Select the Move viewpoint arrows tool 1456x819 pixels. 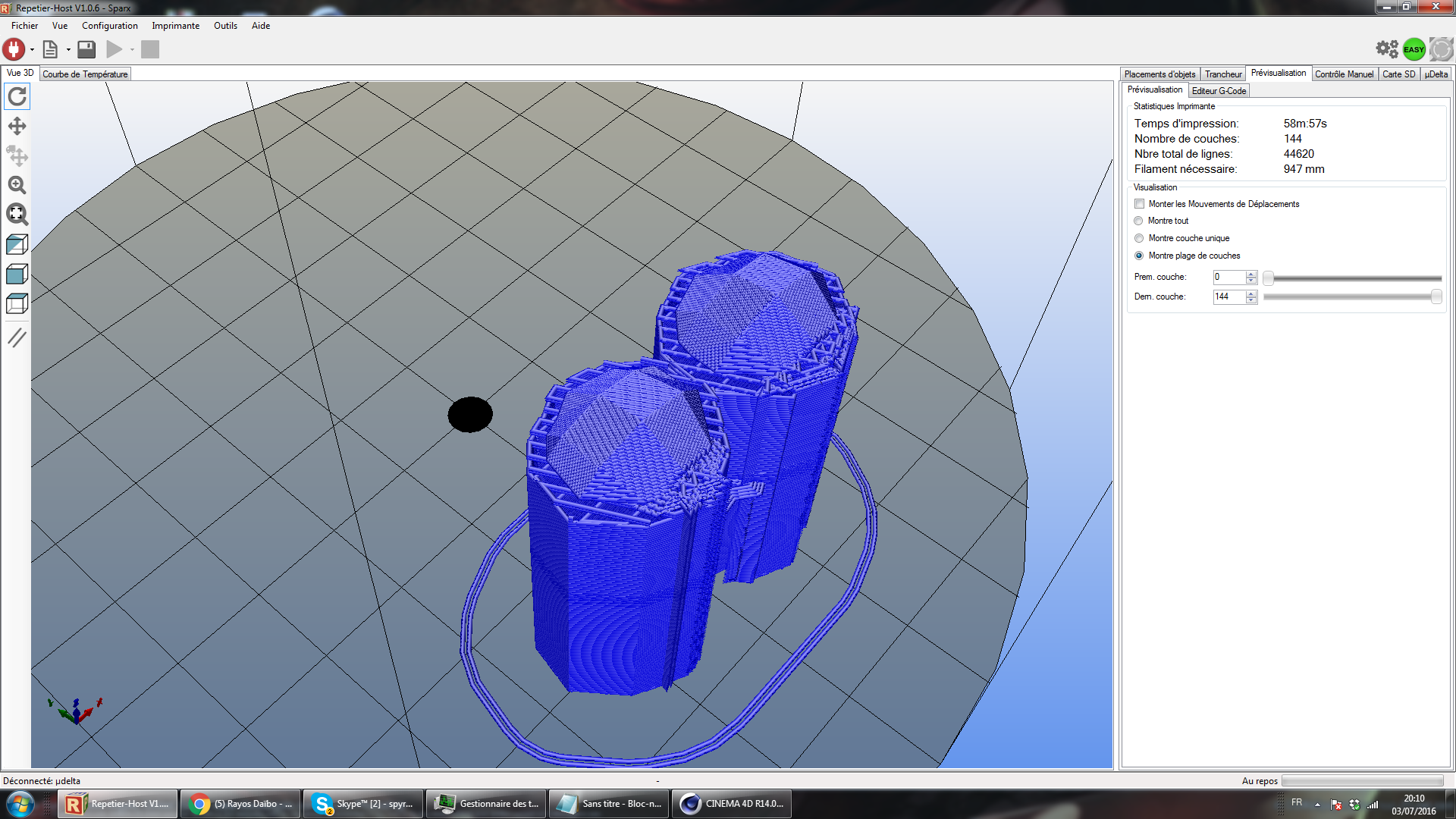[x=17, y=126]
